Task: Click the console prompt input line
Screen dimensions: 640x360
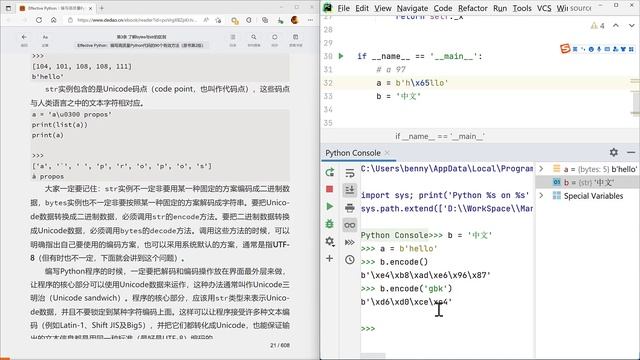Action: (447, 329)
